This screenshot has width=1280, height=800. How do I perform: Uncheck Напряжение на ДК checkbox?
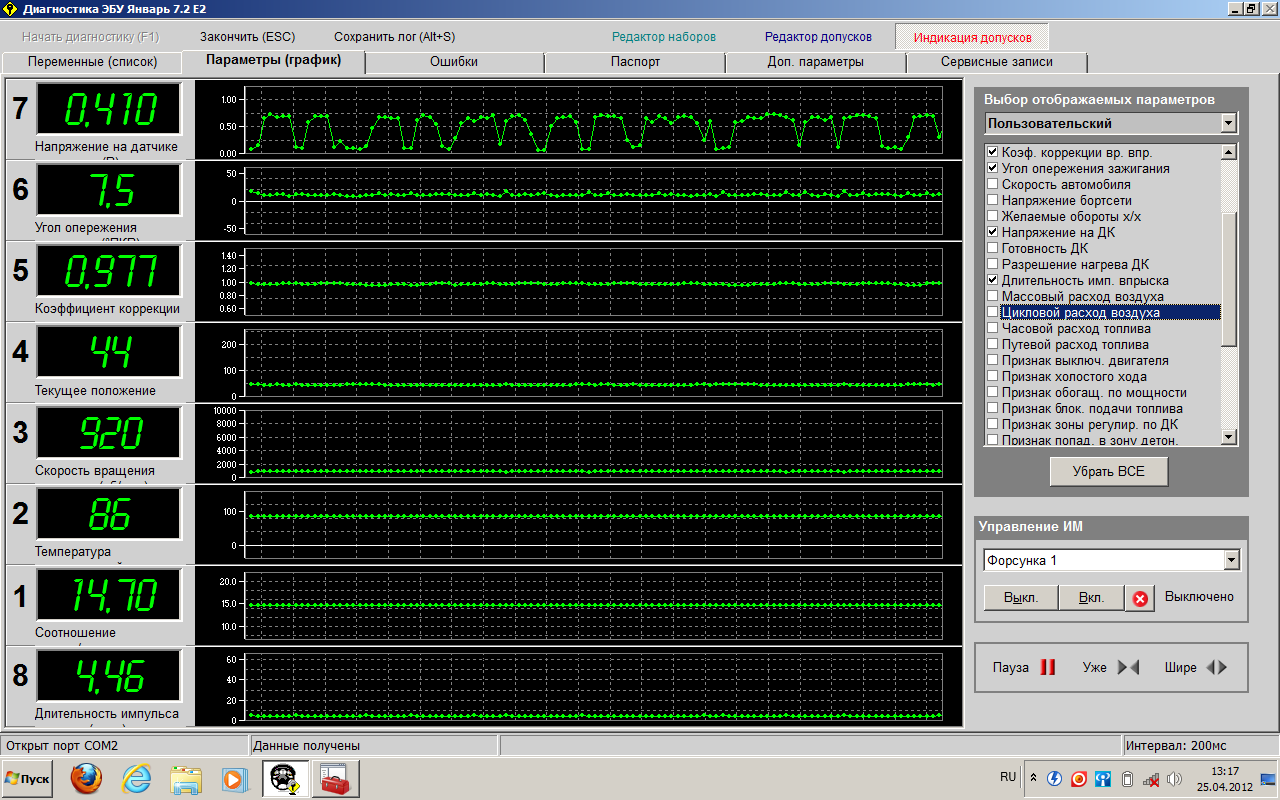(x=992, y=232)
